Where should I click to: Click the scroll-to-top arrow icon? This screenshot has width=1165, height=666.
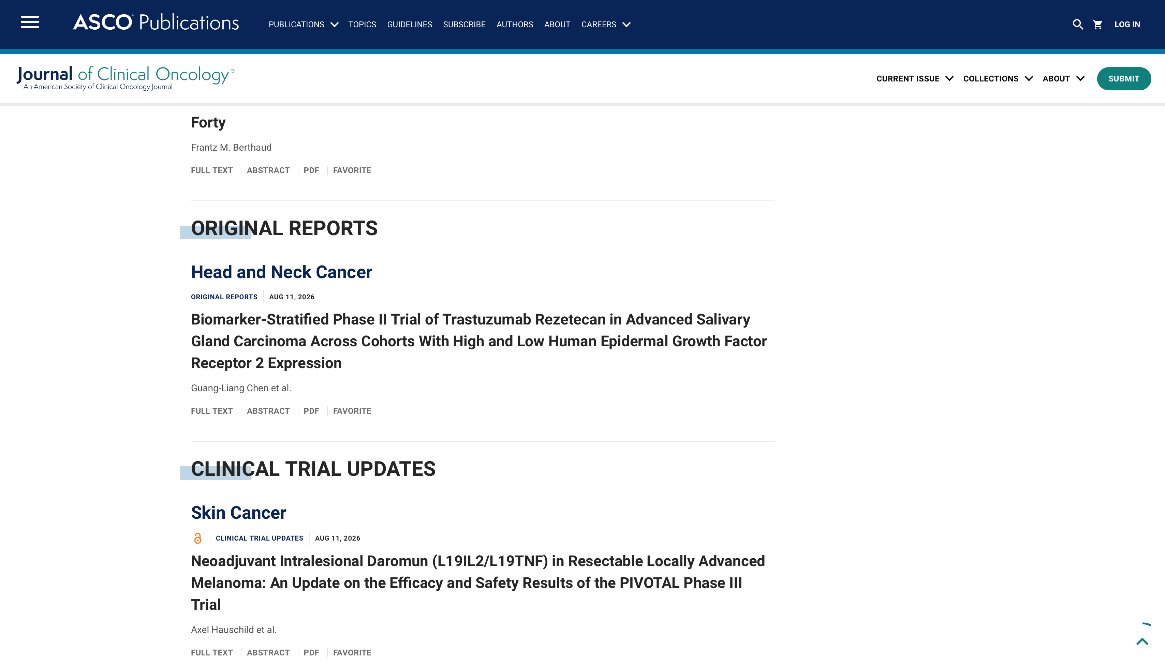pos(1142,641)
